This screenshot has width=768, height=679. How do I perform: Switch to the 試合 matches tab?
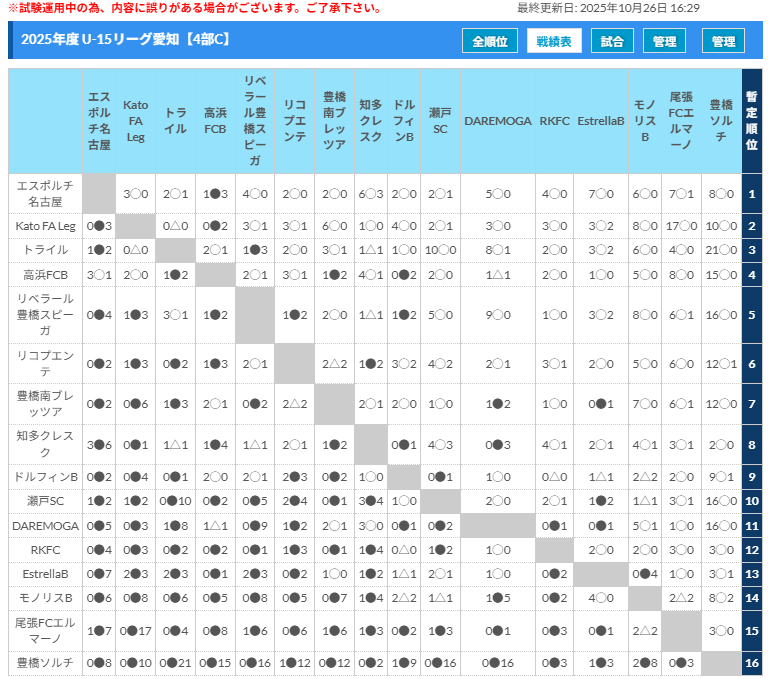tap(612, 41)
